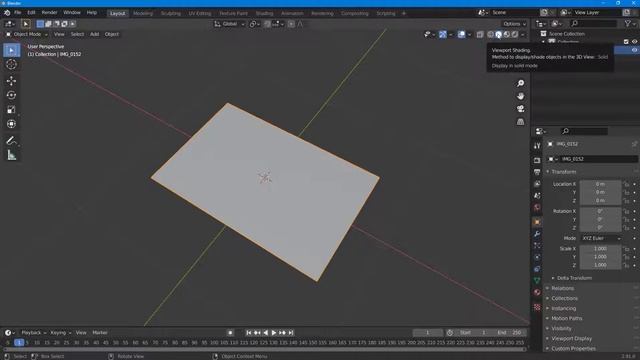Jump to timeline start frame
Image resolution: width=640 pixels, height=360 pixels.
(249, 333)
